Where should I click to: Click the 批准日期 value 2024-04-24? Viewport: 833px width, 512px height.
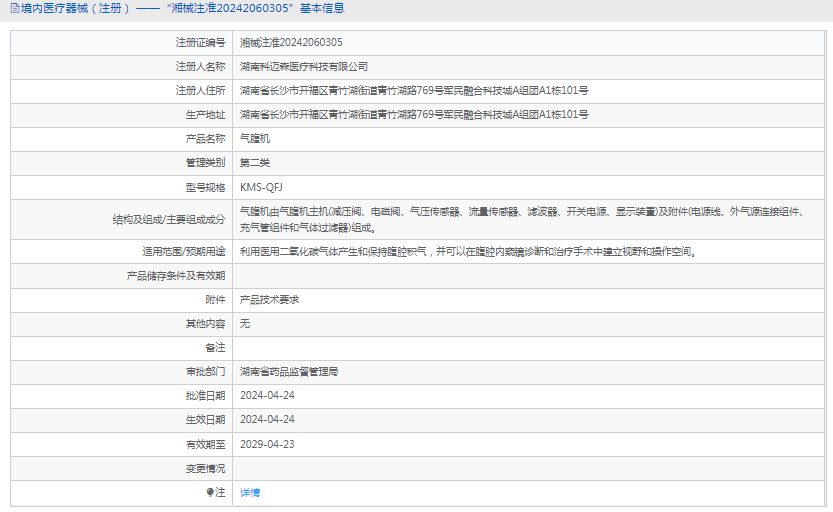pos(267,395)
